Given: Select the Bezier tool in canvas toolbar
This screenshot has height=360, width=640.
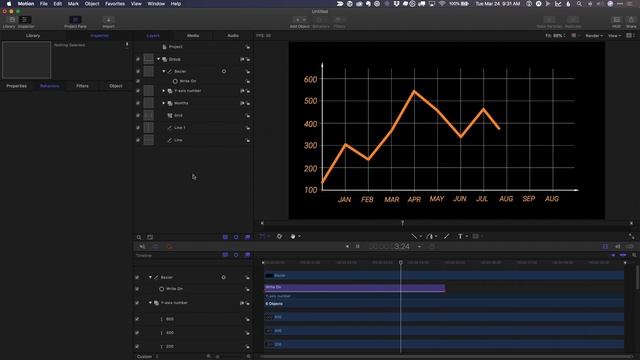Looking at the screenshot, I should [x=429, y=236].
